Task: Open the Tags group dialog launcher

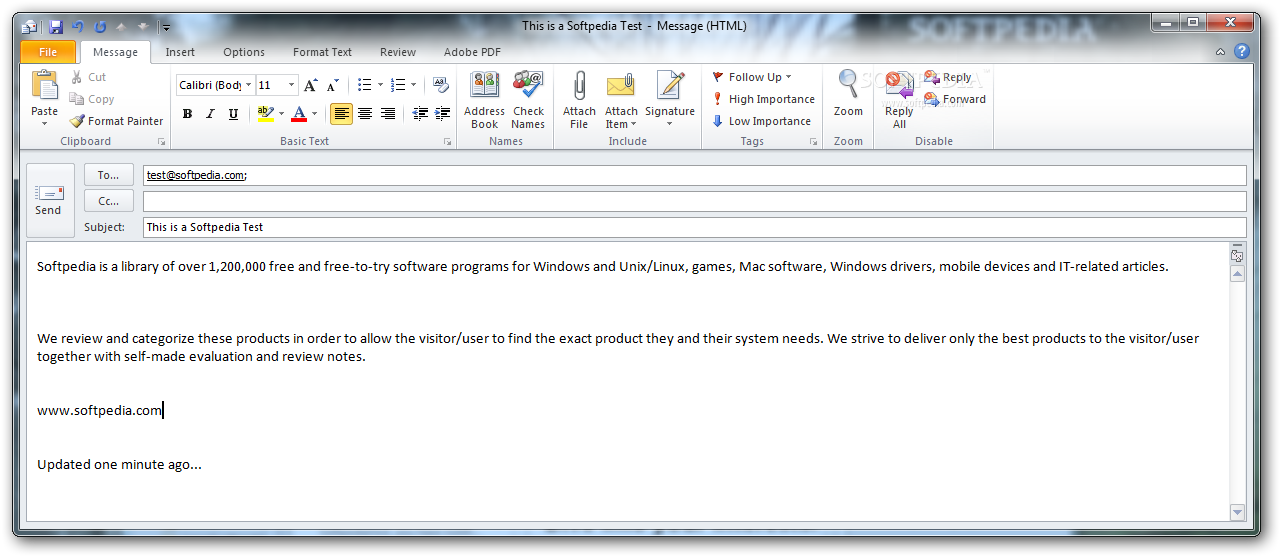Action: point(813,142)
